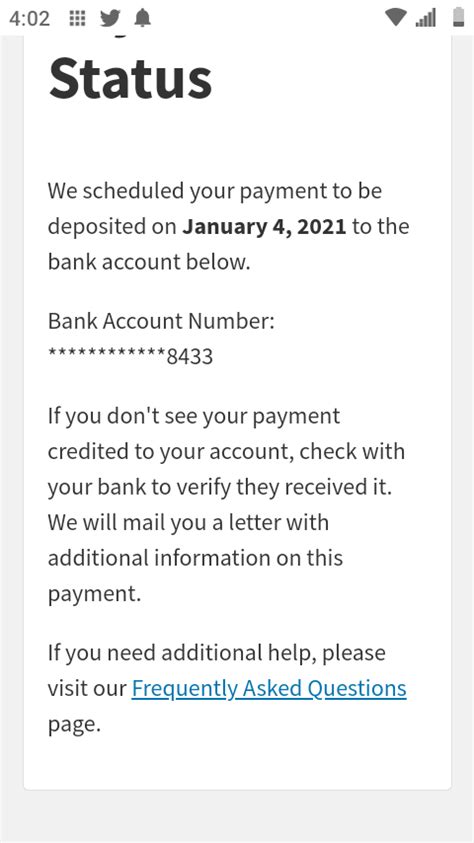
Task: Select the January 4, 2021 deposit date
Action: pos(264,226)
